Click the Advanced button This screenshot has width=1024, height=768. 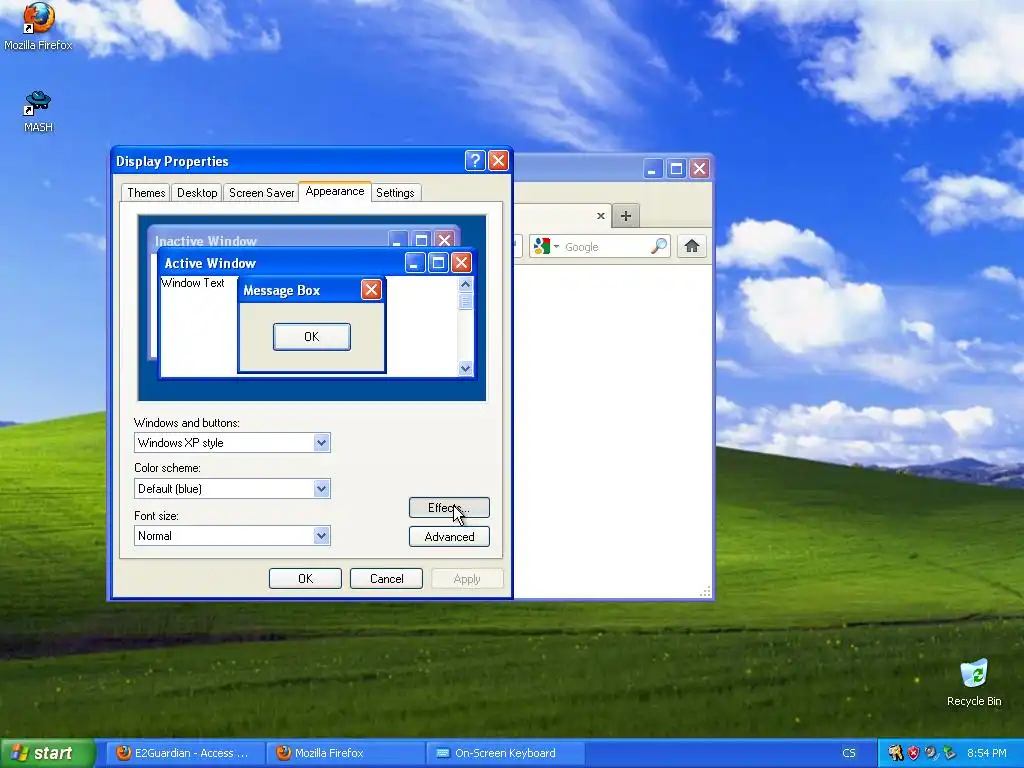pos(449,537)
